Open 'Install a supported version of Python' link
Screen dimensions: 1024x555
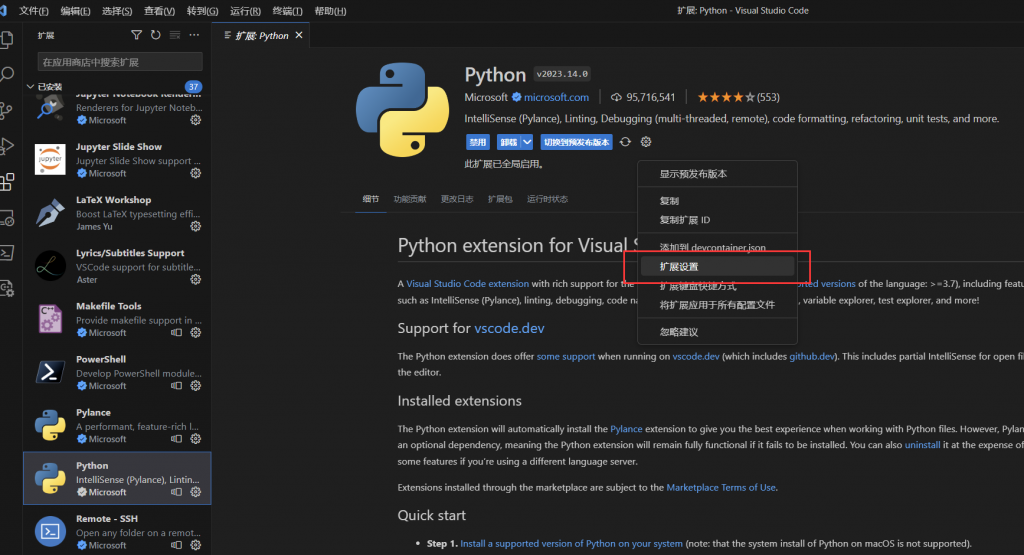coord(571,543)
